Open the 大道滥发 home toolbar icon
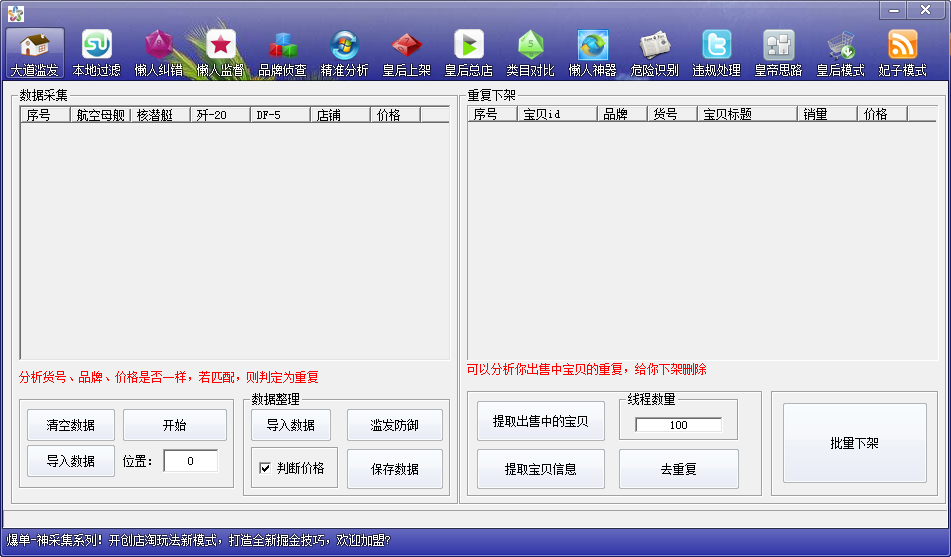This screenshot has width=951, height=557. pyautogui.click(x=35, y=53)
